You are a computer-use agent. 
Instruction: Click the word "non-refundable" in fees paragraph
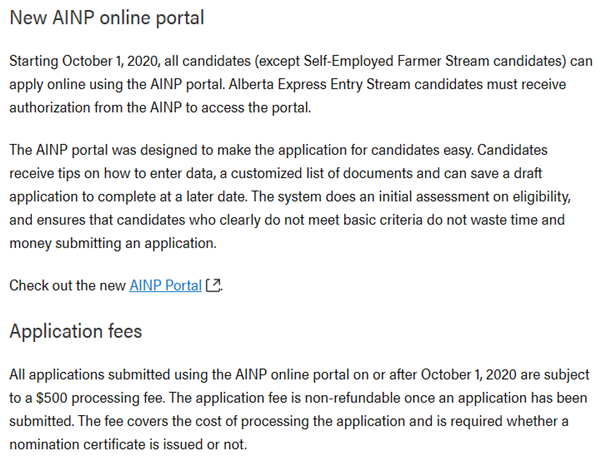point(323,398)
